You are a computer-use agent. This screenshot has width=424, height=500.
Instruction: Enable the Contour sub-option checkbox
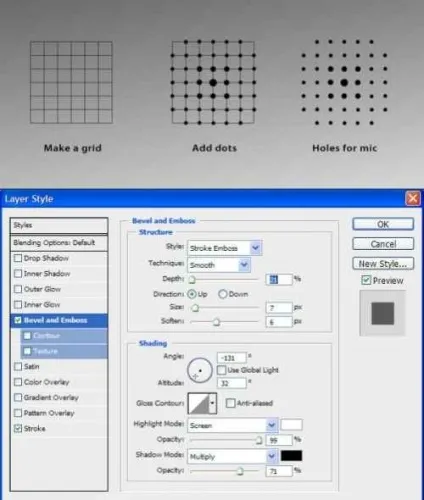coord(27,336)
